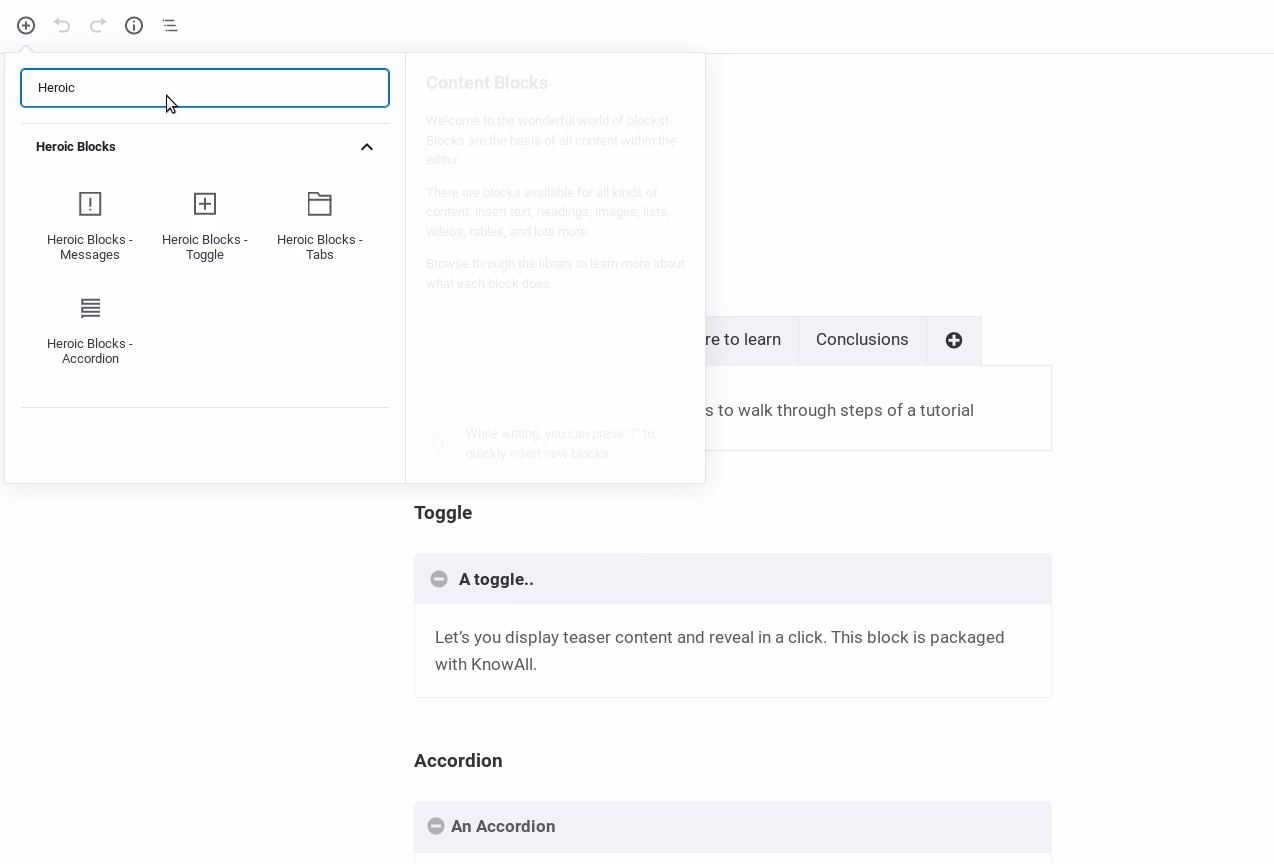Collapse the 'An Accordion' minus icon
1274x864 pixels.
436,826
